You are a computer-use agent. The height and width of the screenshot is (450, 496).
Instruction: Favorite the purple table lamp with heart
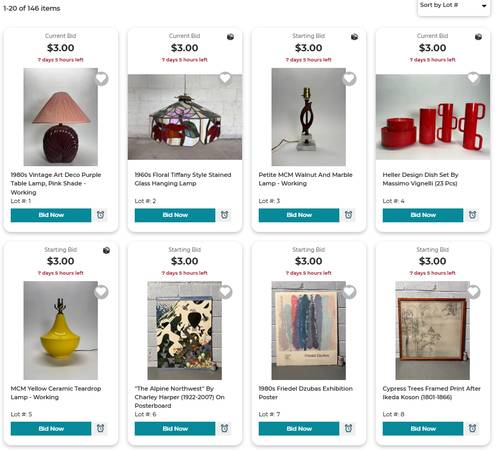pyautogui.click(x=101, y=79)
